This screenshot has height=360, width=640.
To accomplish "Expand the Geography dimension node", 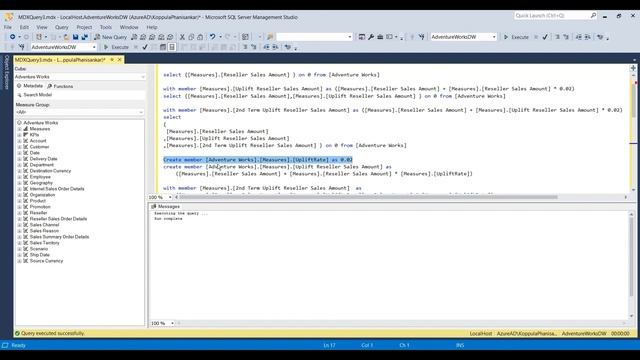I will click(19, 183).
